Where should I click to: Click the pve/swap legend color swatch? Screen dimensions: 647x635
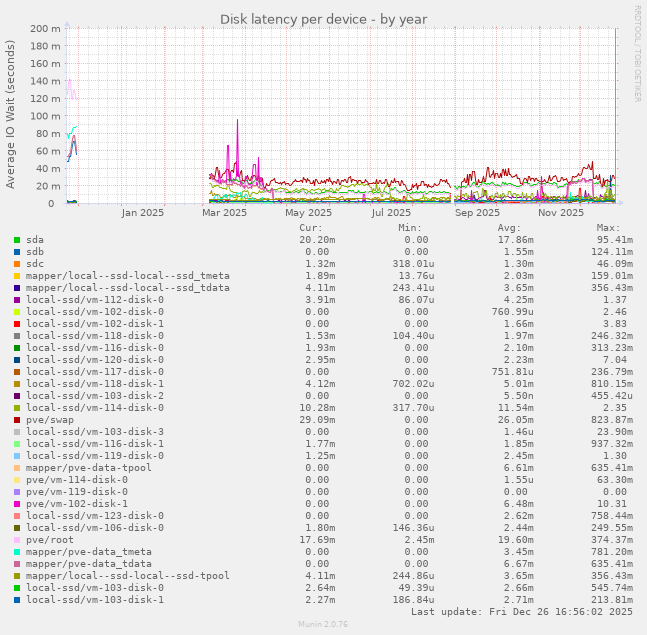[x=17, y=420]
